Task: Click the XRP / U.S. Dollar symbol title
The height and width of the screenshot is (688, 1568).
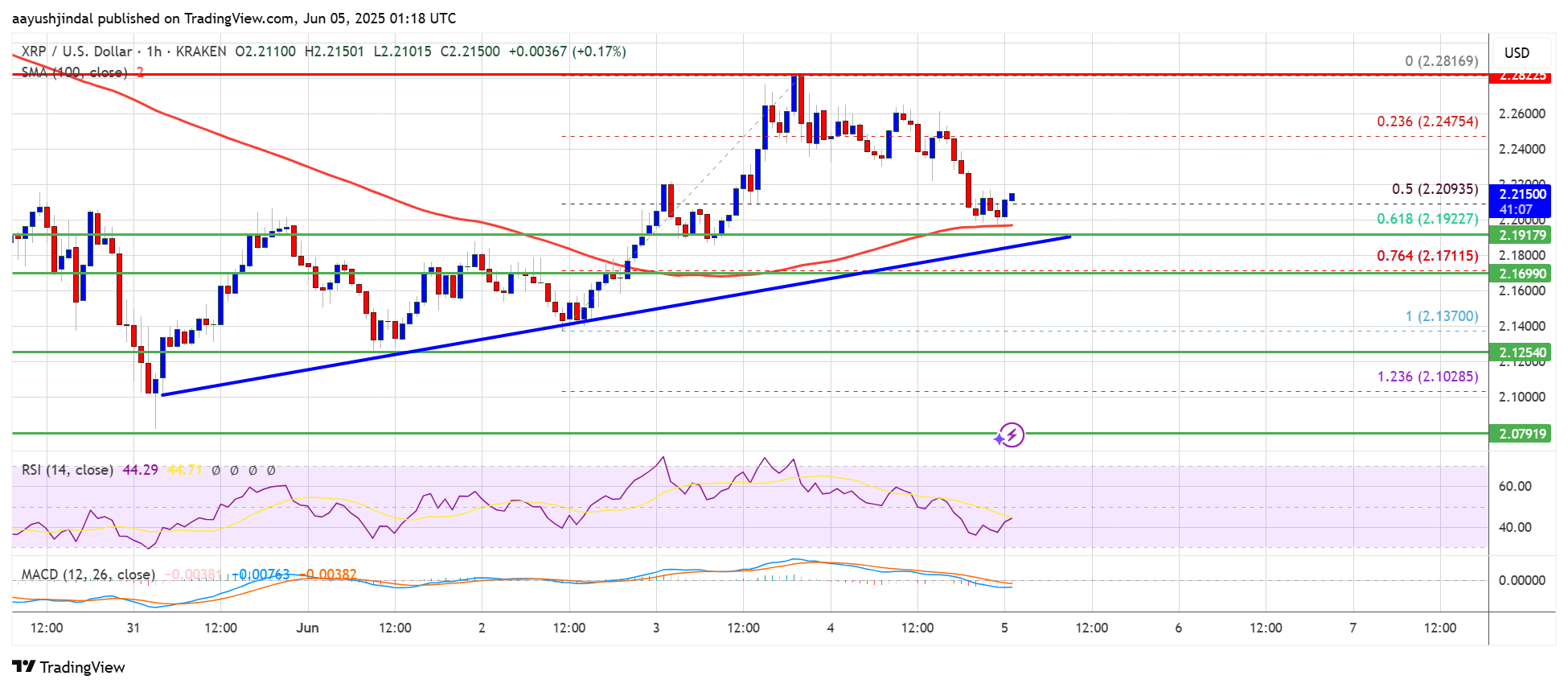Action: 76,51
